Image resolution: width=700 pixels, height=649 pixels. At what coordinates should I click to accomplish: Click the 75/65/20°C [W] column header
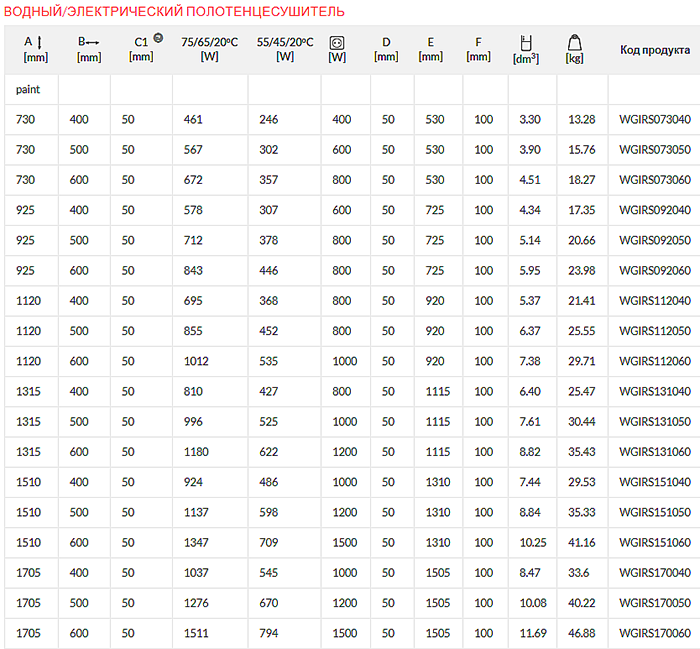[209, 50]
